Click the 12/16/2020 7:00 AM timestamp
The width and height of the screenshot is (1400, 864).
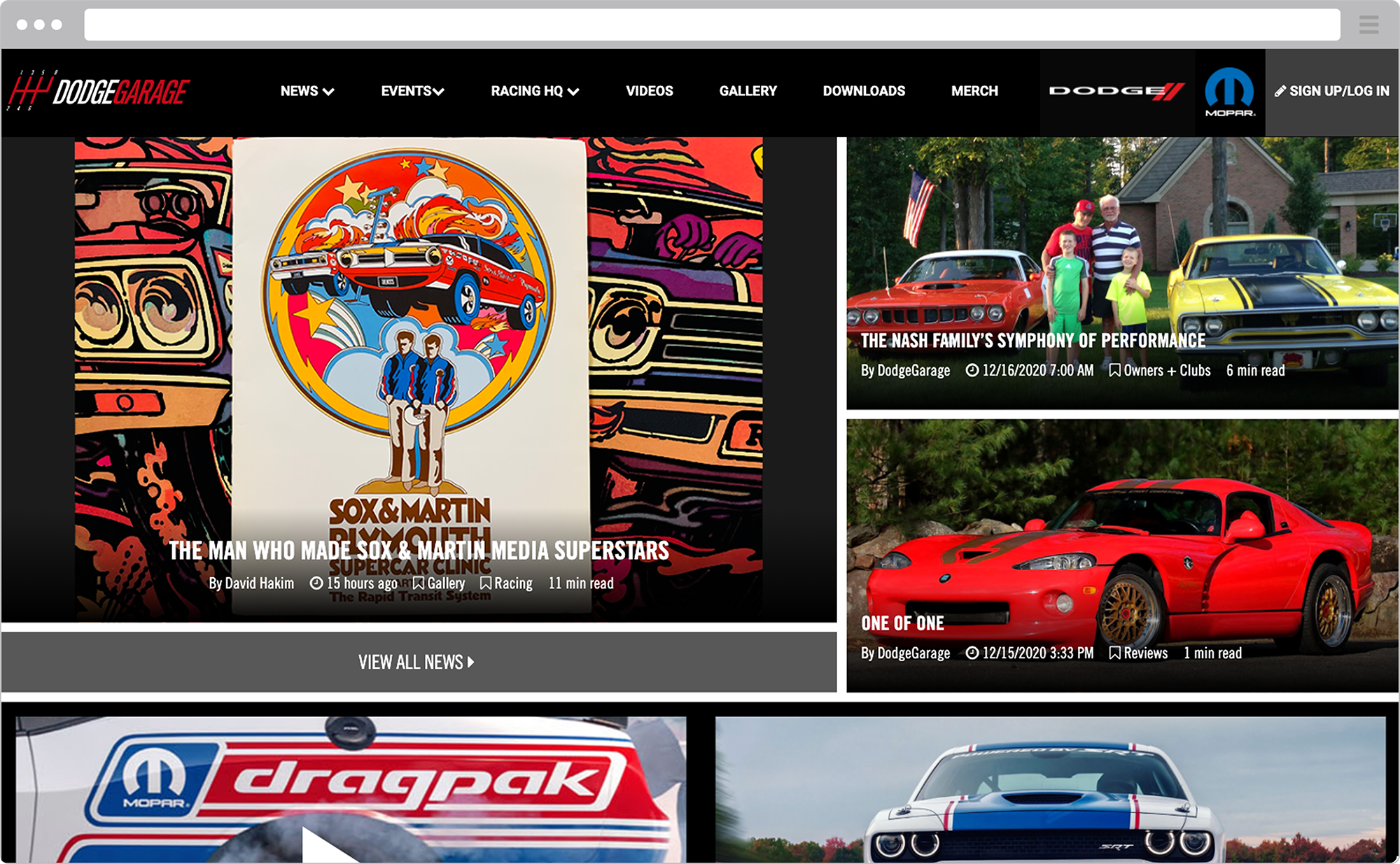1037,370
